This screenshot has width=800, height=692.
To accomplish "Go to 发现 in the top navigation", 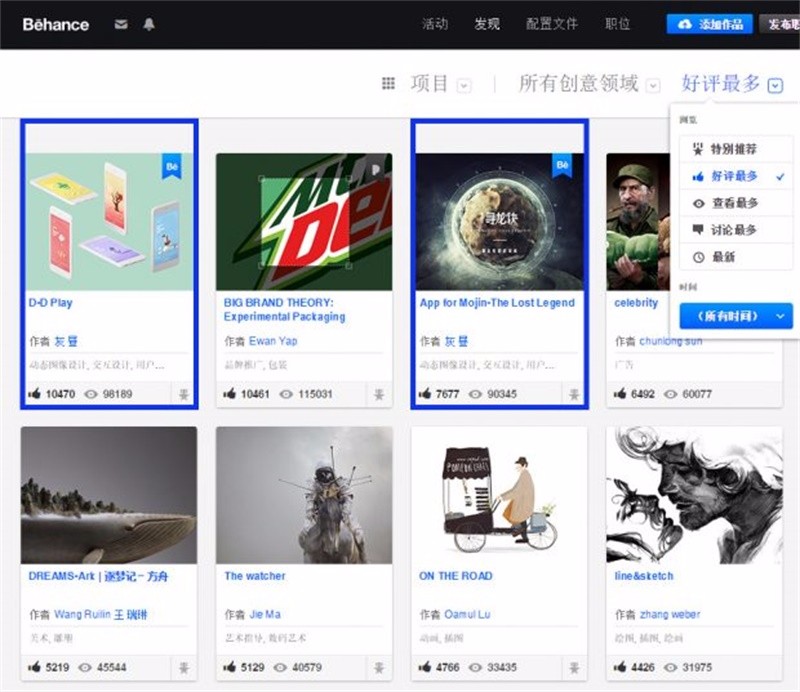I will (x=487, y=24).
